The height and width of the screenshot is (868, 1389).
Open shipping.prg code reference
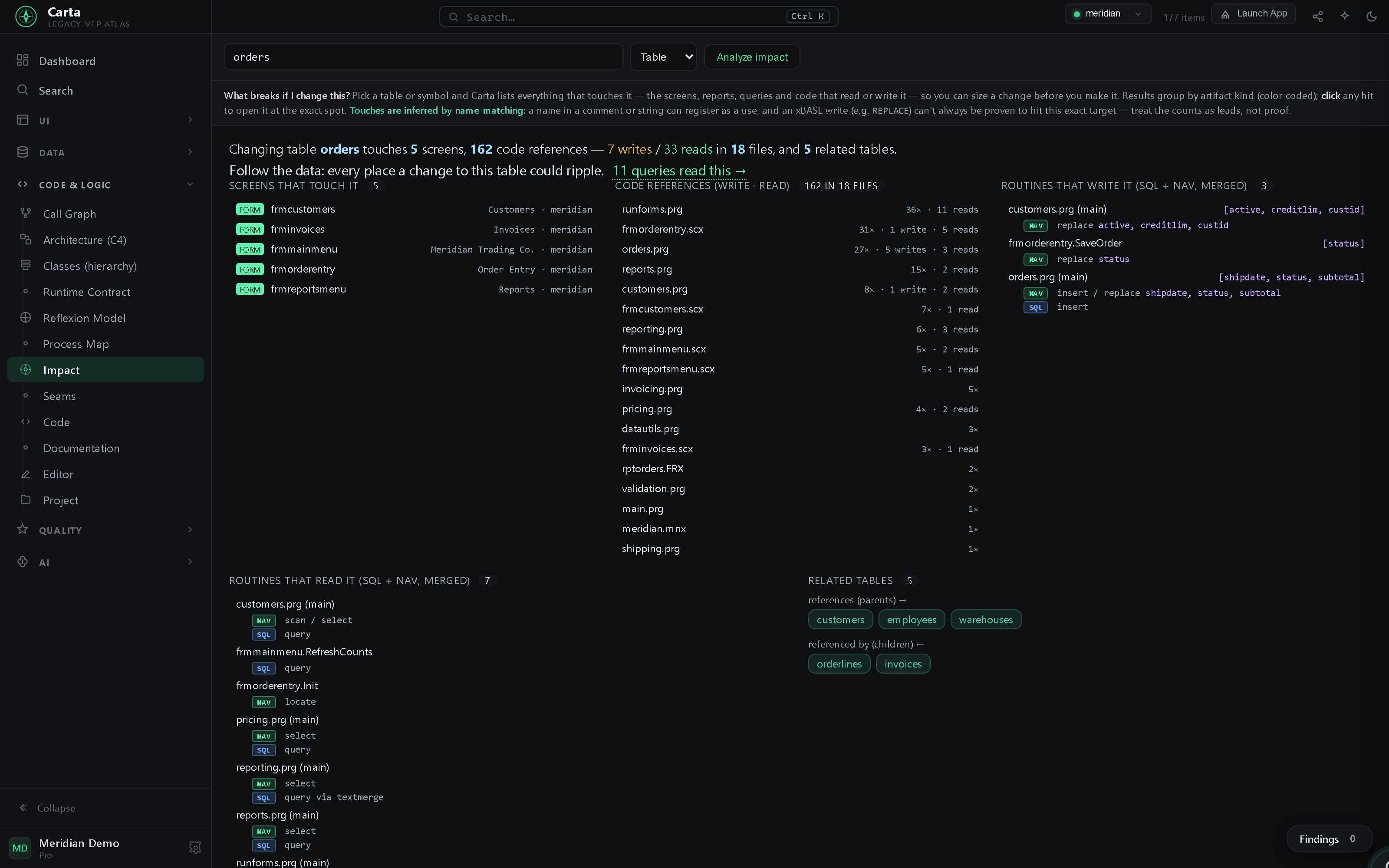800,549
